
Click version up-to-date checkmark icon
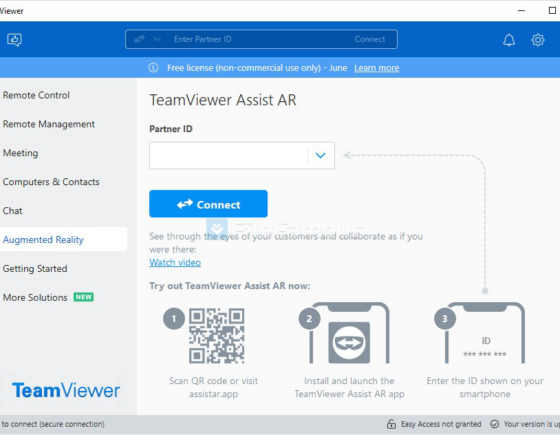click(494, 424)
